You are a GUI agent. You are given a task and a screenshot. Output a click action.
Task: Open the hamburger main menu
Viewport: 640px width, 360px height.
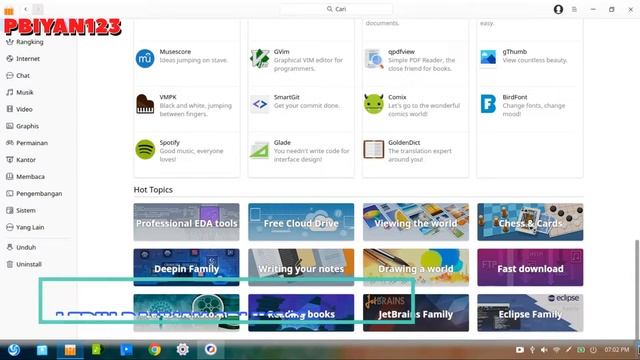coord(574,9)
